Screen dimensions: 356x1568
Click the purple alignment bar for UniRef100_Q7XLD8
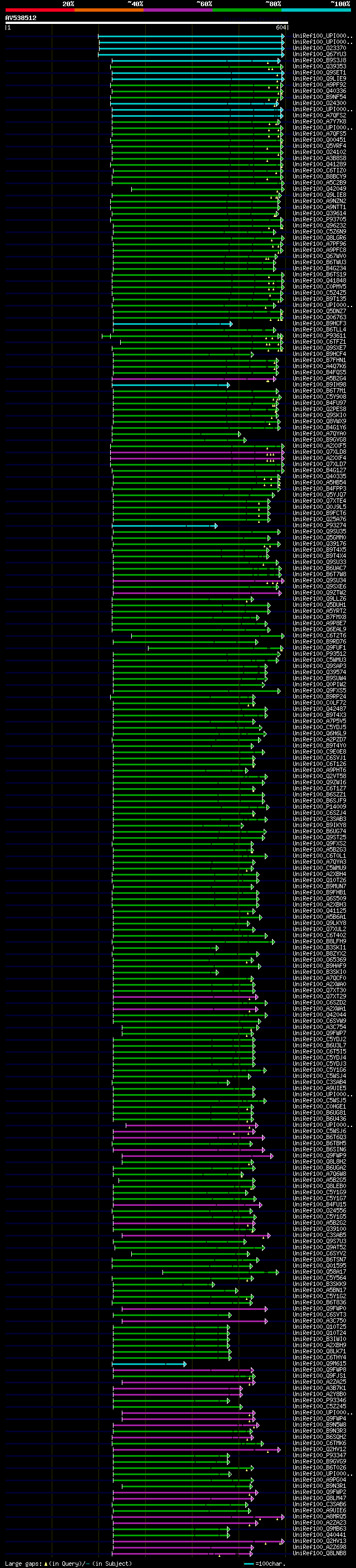(x=197, y=452)
